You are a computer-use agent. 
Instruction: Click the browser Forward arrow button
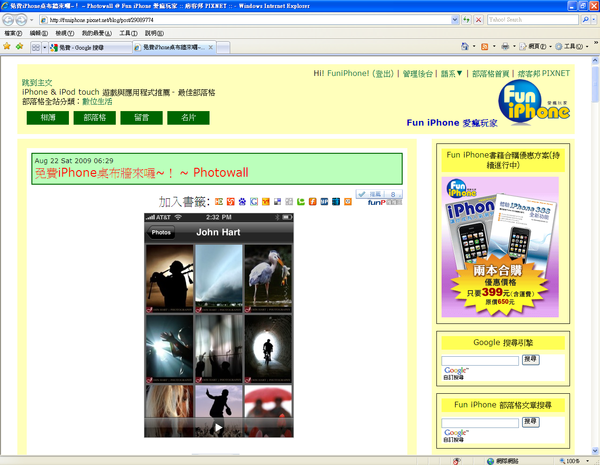21,20
